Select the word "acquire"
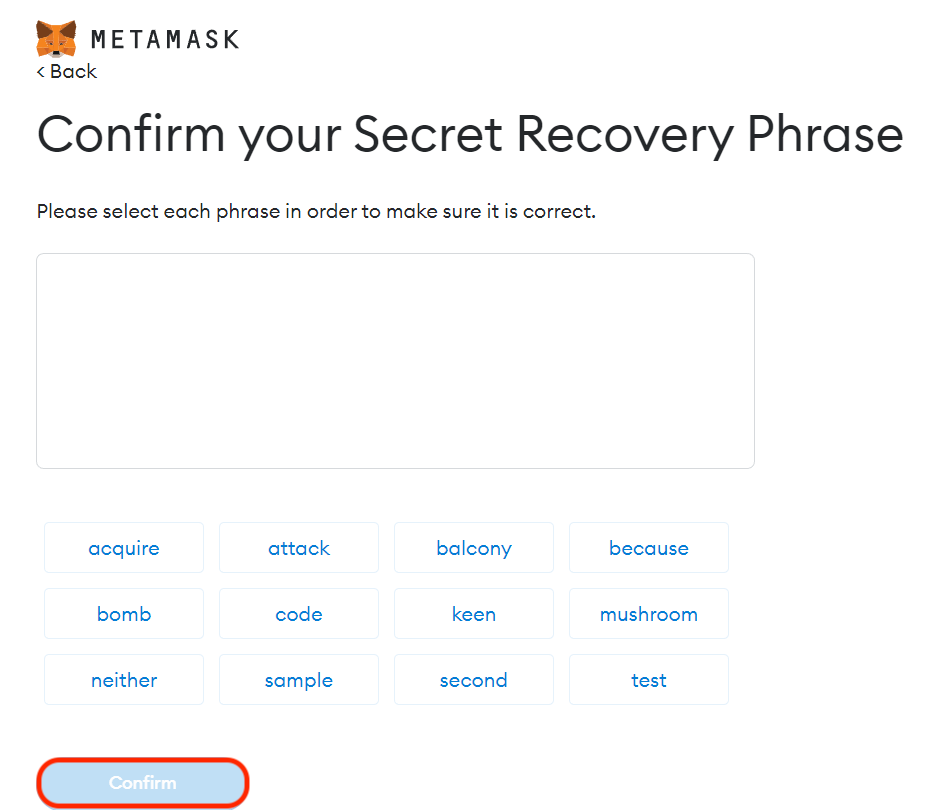The height and width of the screenshot is (810, 937). [124, 548]
